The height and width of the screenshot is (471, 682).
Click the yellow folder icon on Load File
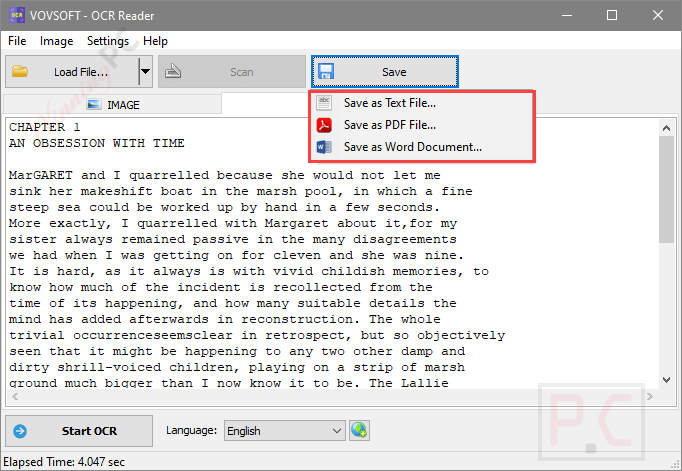click(20, 71)
